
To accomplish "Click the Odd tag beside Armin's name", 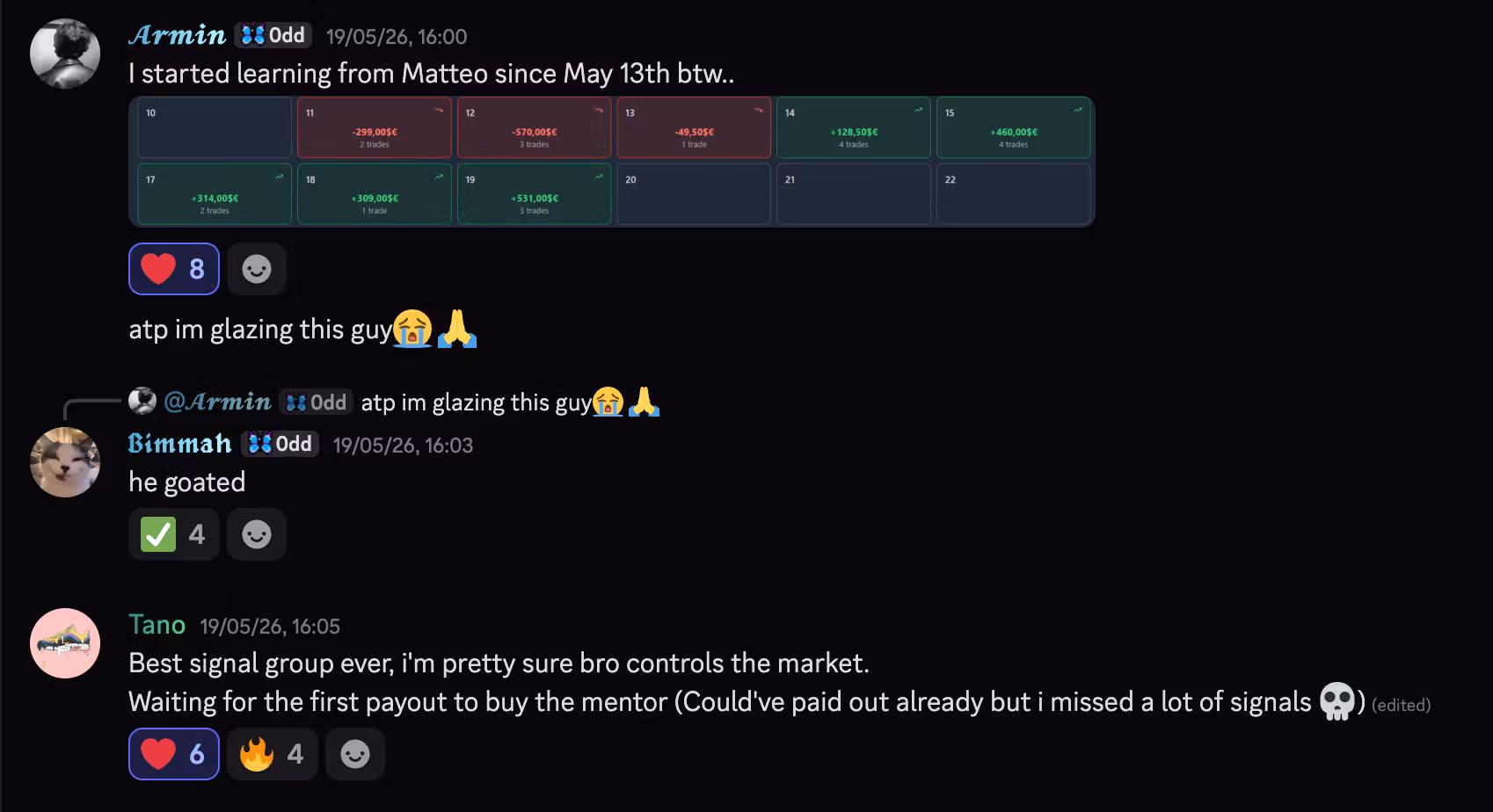I will point(273,35).
